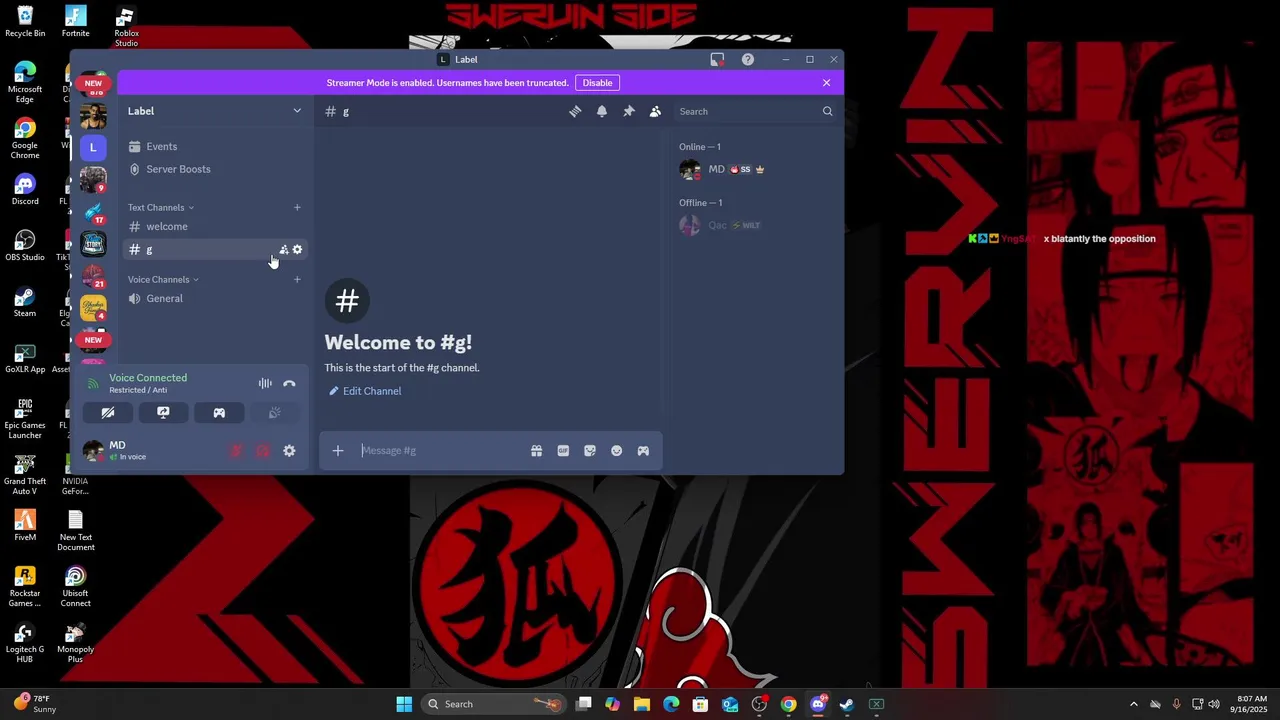Start an Activity with the controller button
The height and width of the screenshot is (720, 1280).
click(x=219, y=413)
